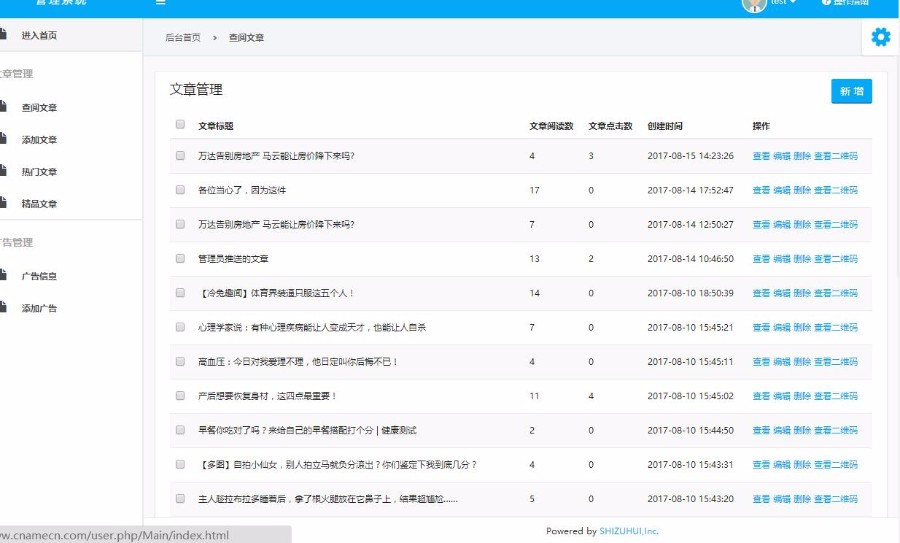Click 查看 for the 产后想要恢复身材 article

click(761, 396)
